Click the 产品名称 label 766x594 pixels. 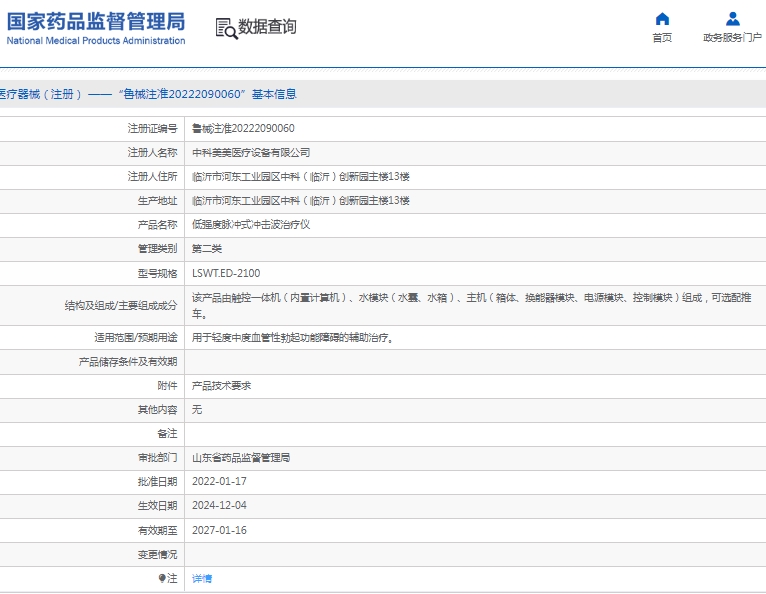[x=157, y=225]
